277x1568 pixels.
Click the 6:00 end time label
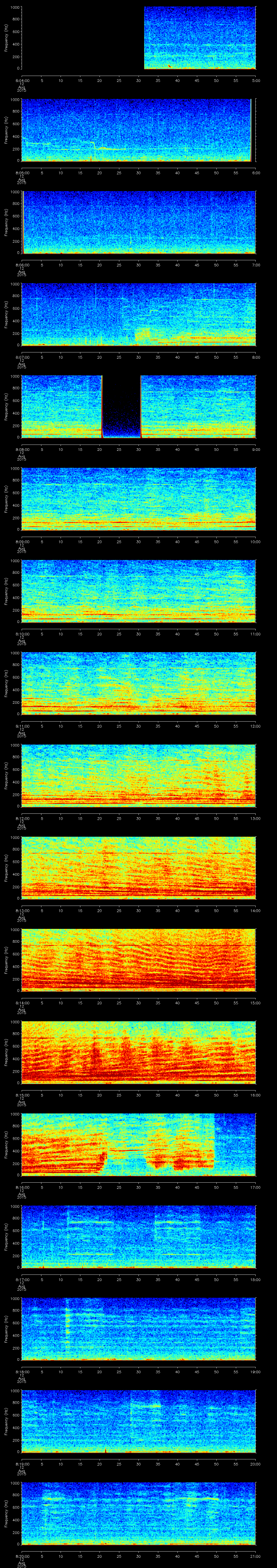tap(256, 173)
